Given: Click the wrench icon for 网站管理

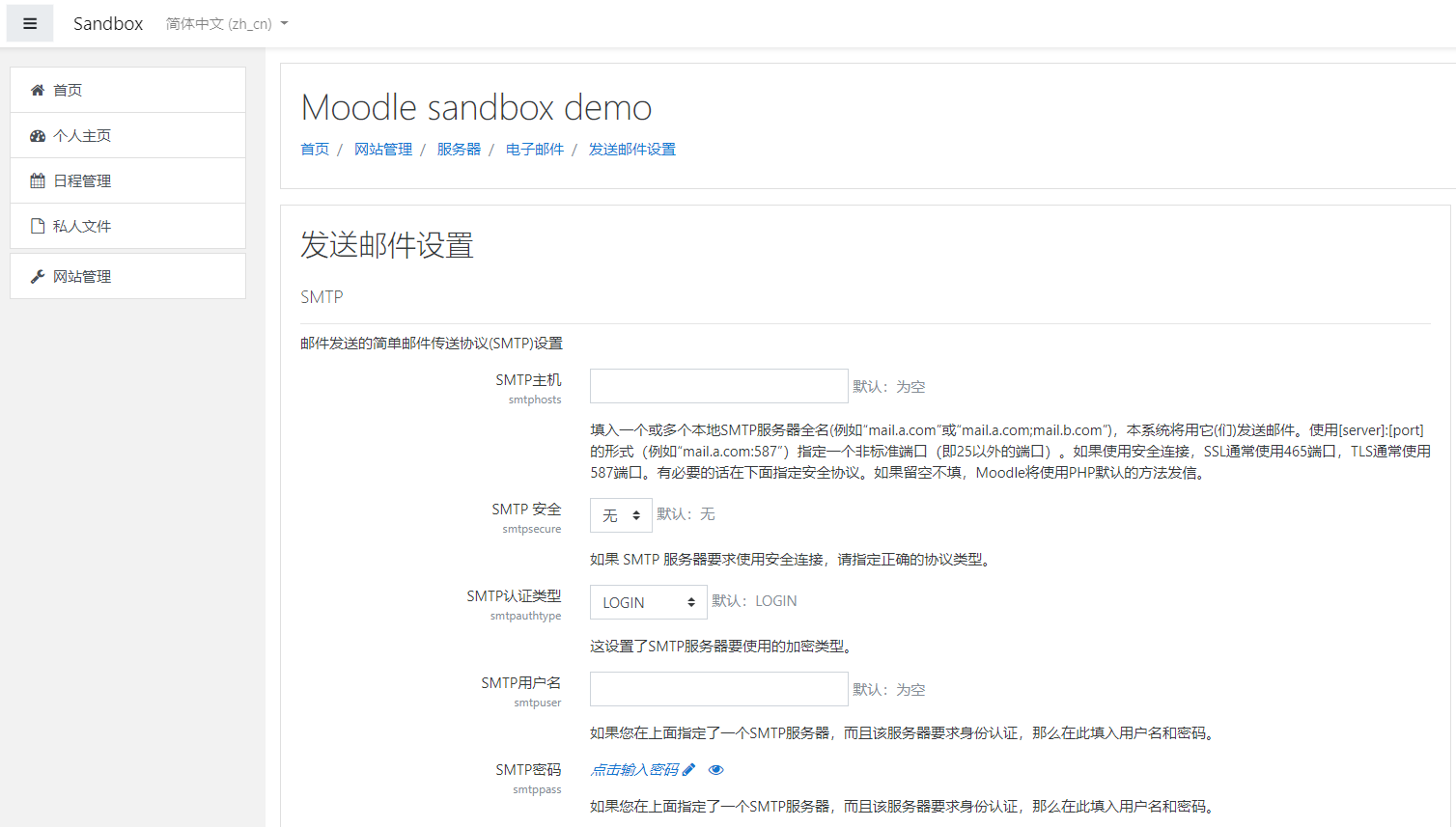Looking at the screenshot, I should coord(38,277).
